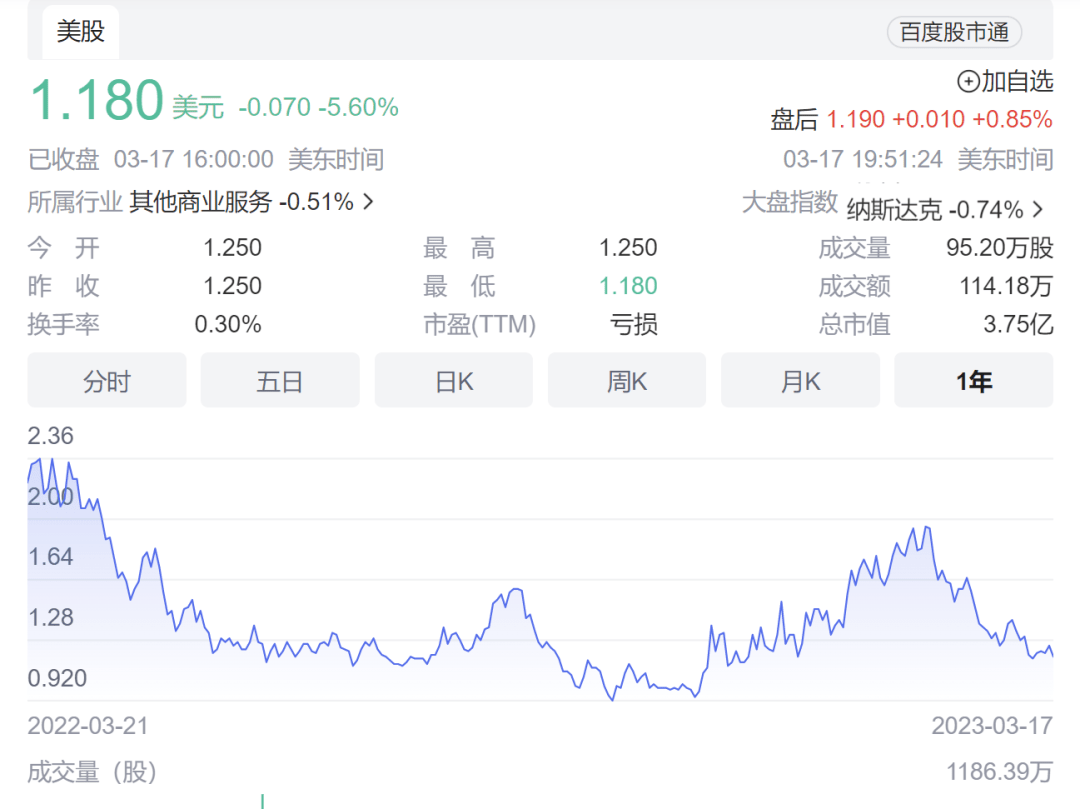Expand the chevron after 其他商业服务 -0.51%

pos(368,202)
